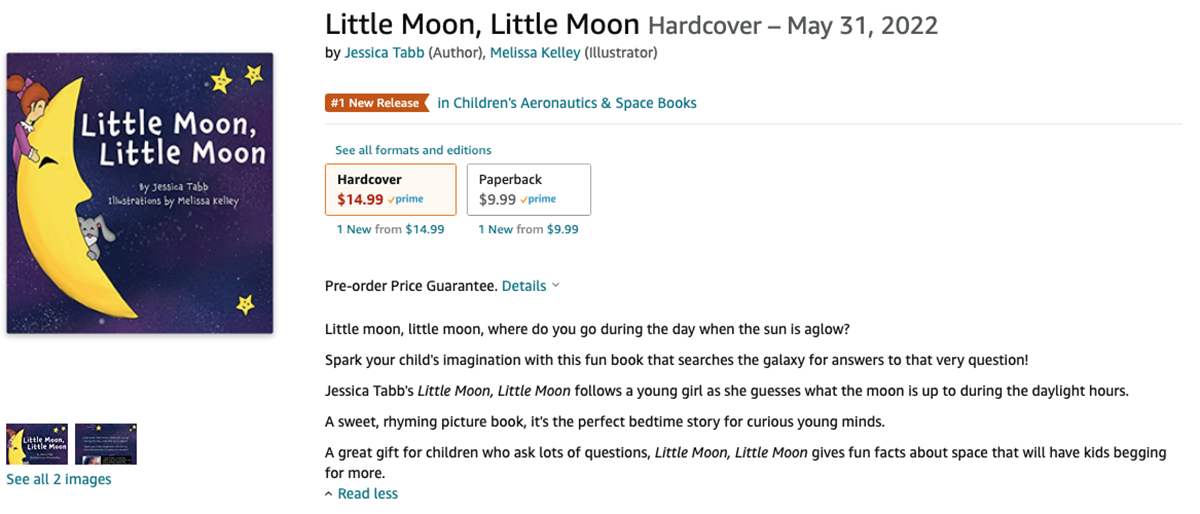Viewport: 1200px width, 514px height.
Task: Click the Prime logo under Hardcover price
Action: pyautogui.click(x=405, y=199)
